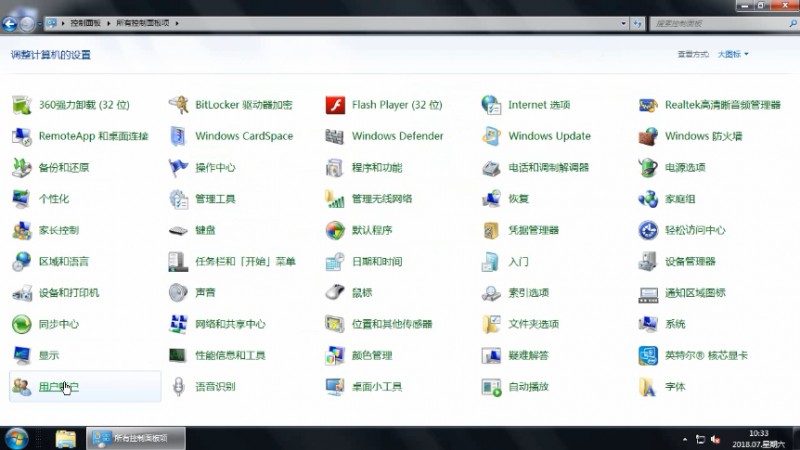Viewport: 800px width, 450px height.
Task: Click the back navigation arrow button
Action: tap(10, 23)
